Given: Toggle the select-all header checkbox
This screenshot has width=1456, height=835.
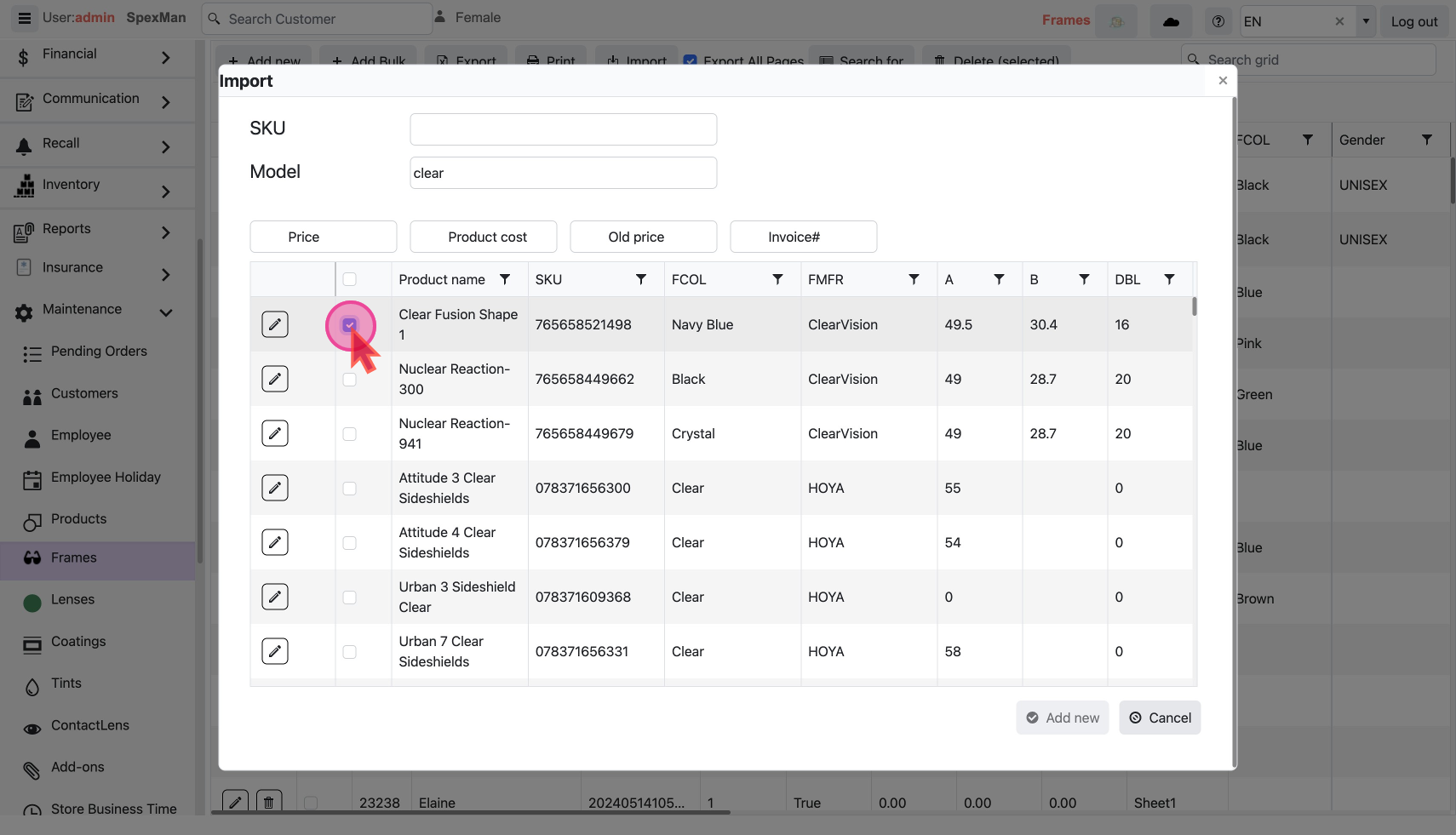Looking at the screenshot, I should 349,279.
